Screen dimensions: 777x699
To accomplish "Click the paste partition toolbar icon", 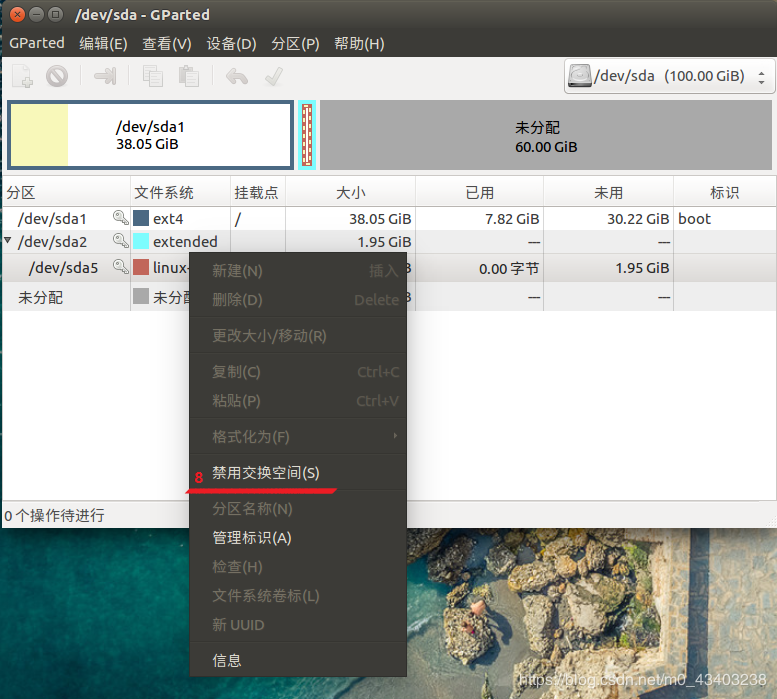I will coord(188,76).
